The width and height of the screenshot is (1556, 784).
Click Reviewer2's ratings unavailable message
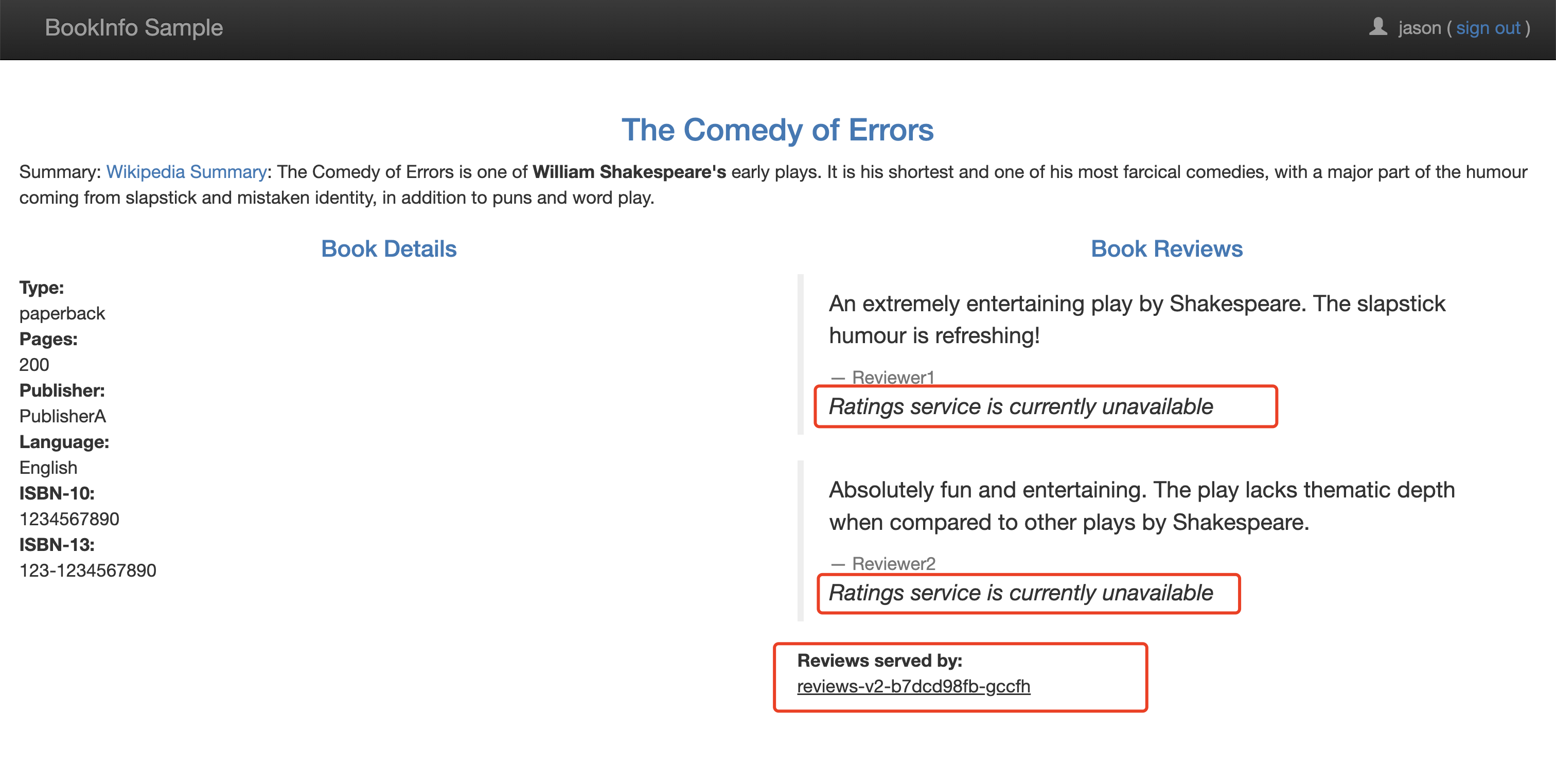pyautogui.click(x=1020, y=593)
